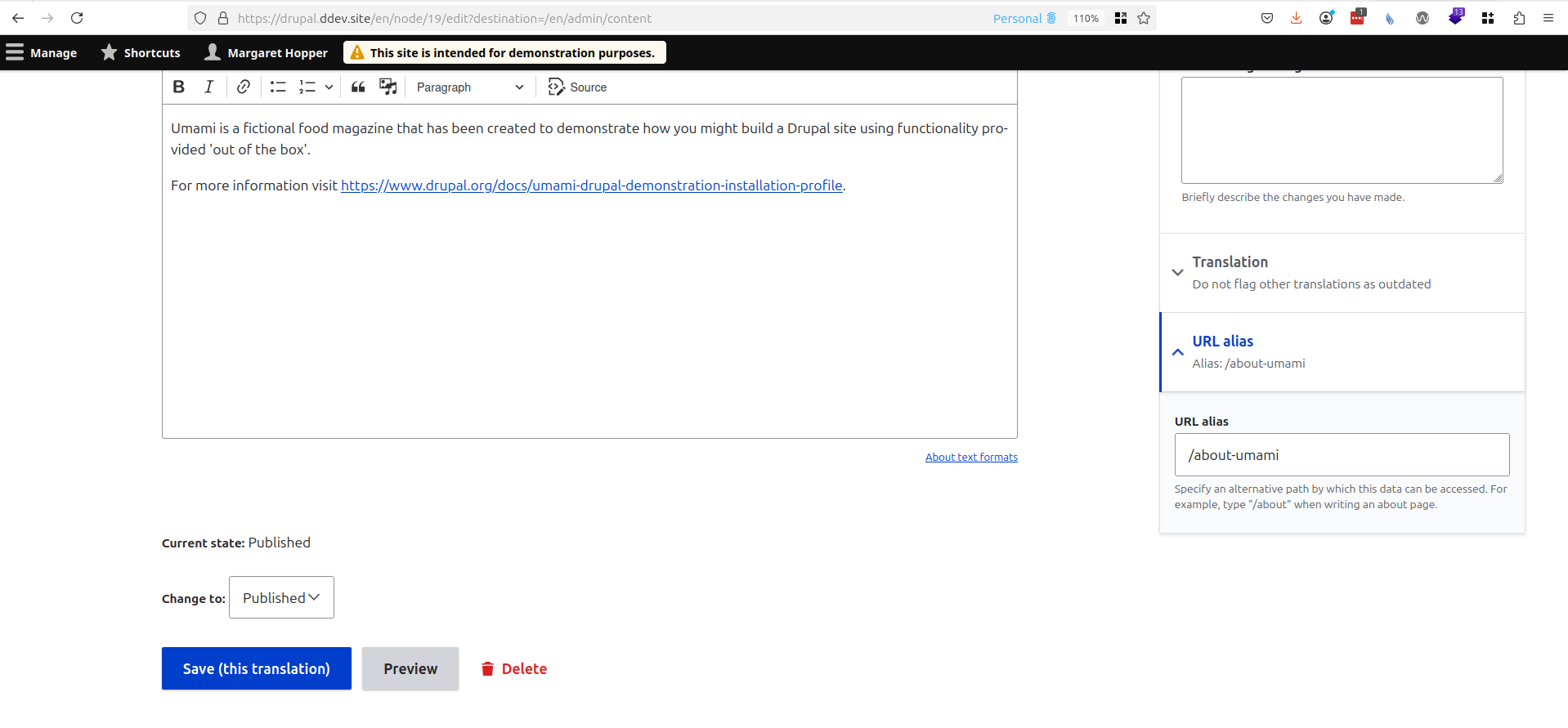Collapse the URL alias section
The width and height of the screenshot is (1568, 728).
click(x=1222, y=342)
